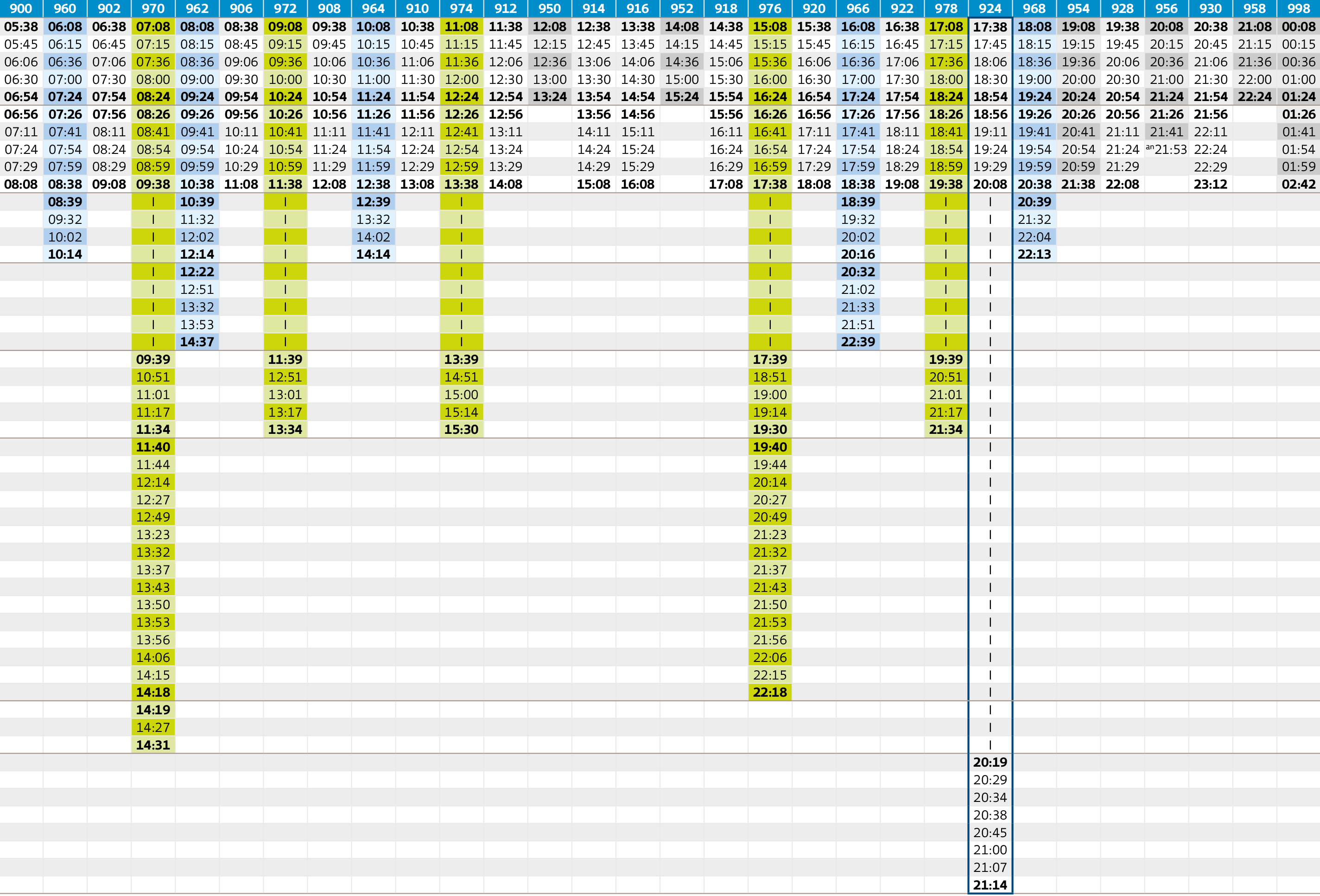1320x896 pixels.
Task: Click the 11:39 cell in column 972
Action: (285, 359)
